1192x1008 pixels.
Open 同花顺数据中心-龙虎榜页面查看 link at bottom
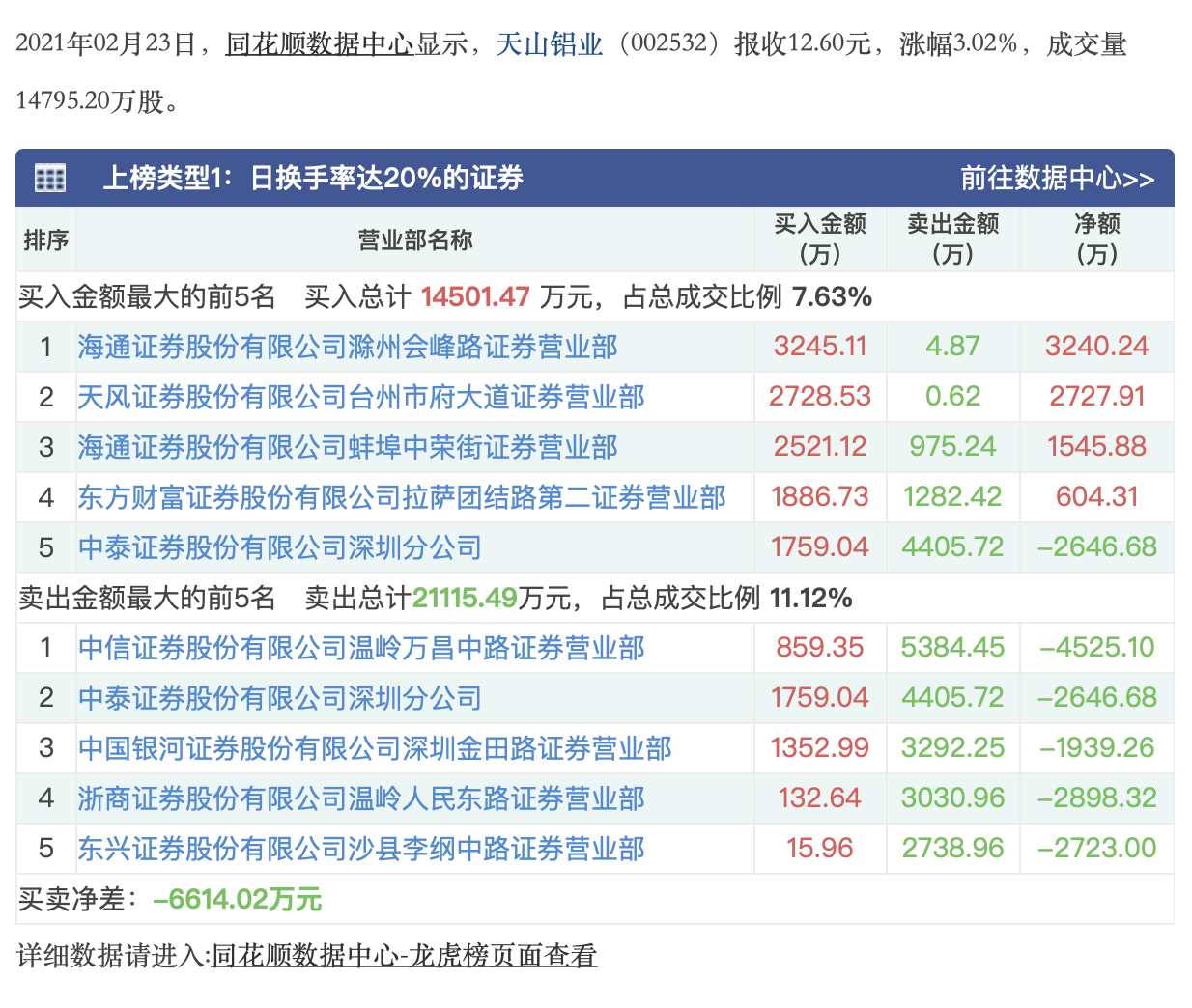coord(405,956)
